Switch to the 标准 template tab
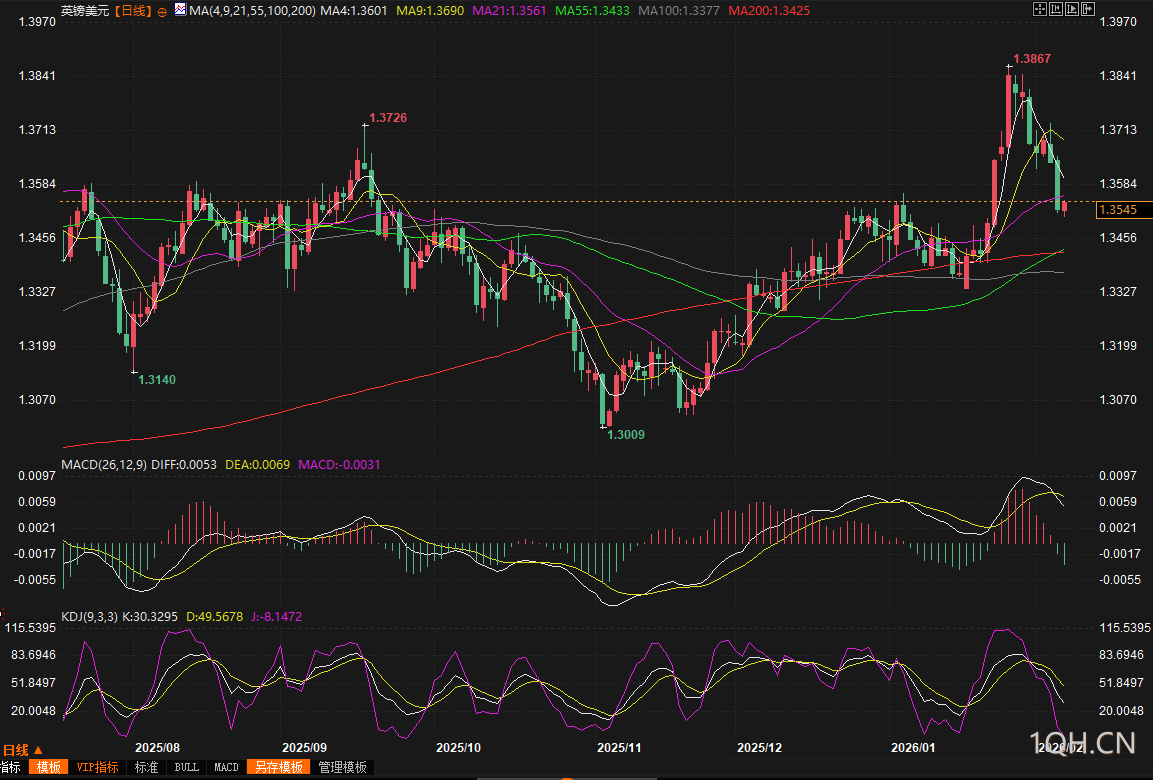Image resolution: width=1153 pixels, height=780 pixels. 146,767
